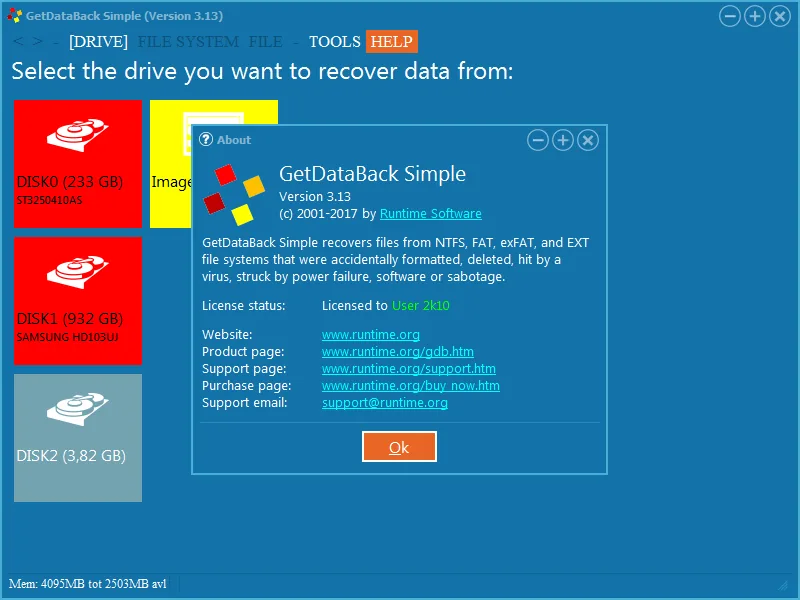Click the window resize grip in status bar
The image size is (800, 600).
pyautogui.click(x=783, y=585)
